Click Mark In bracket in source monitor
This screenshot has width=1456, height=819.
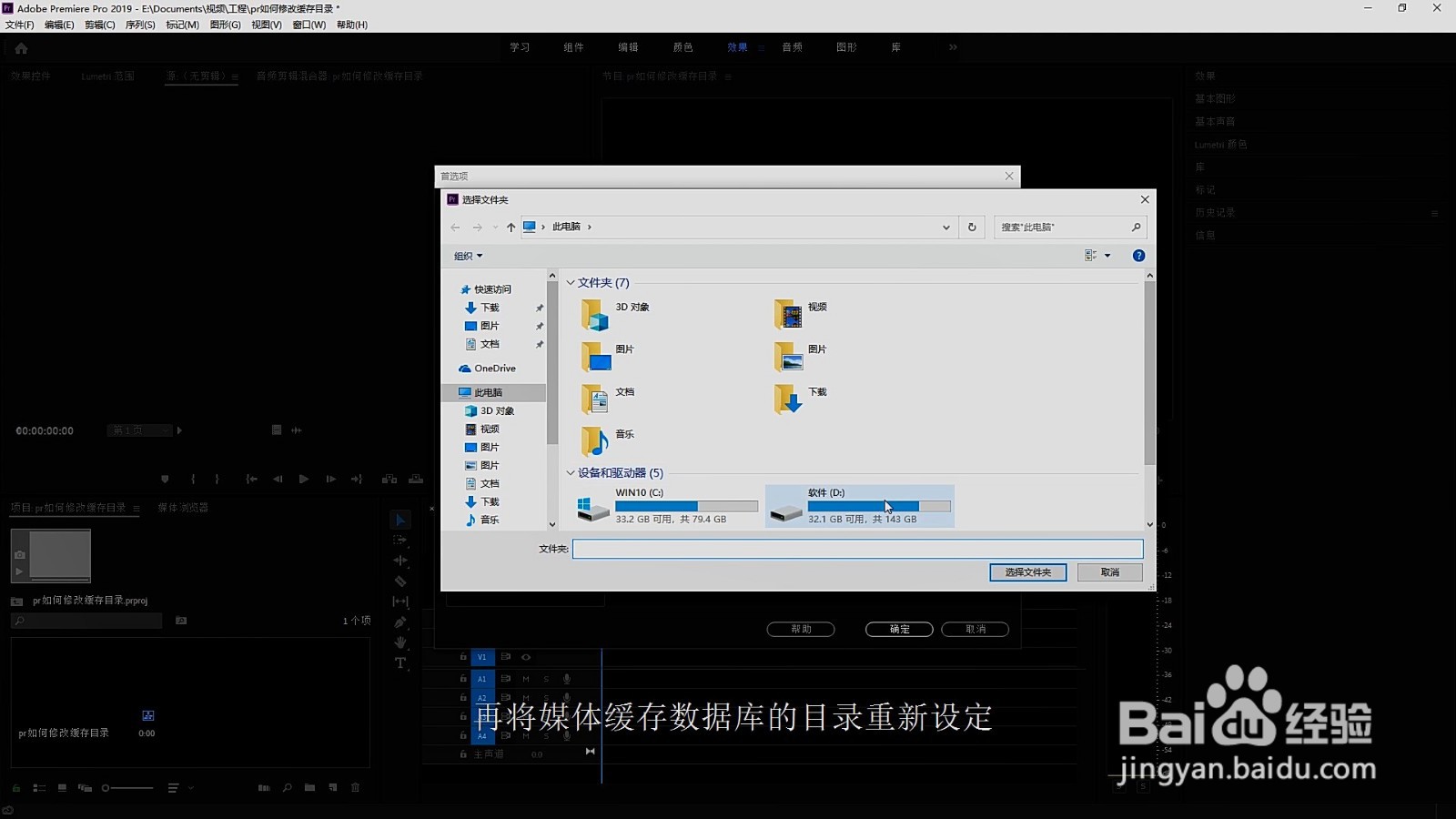tap(193, 479)
